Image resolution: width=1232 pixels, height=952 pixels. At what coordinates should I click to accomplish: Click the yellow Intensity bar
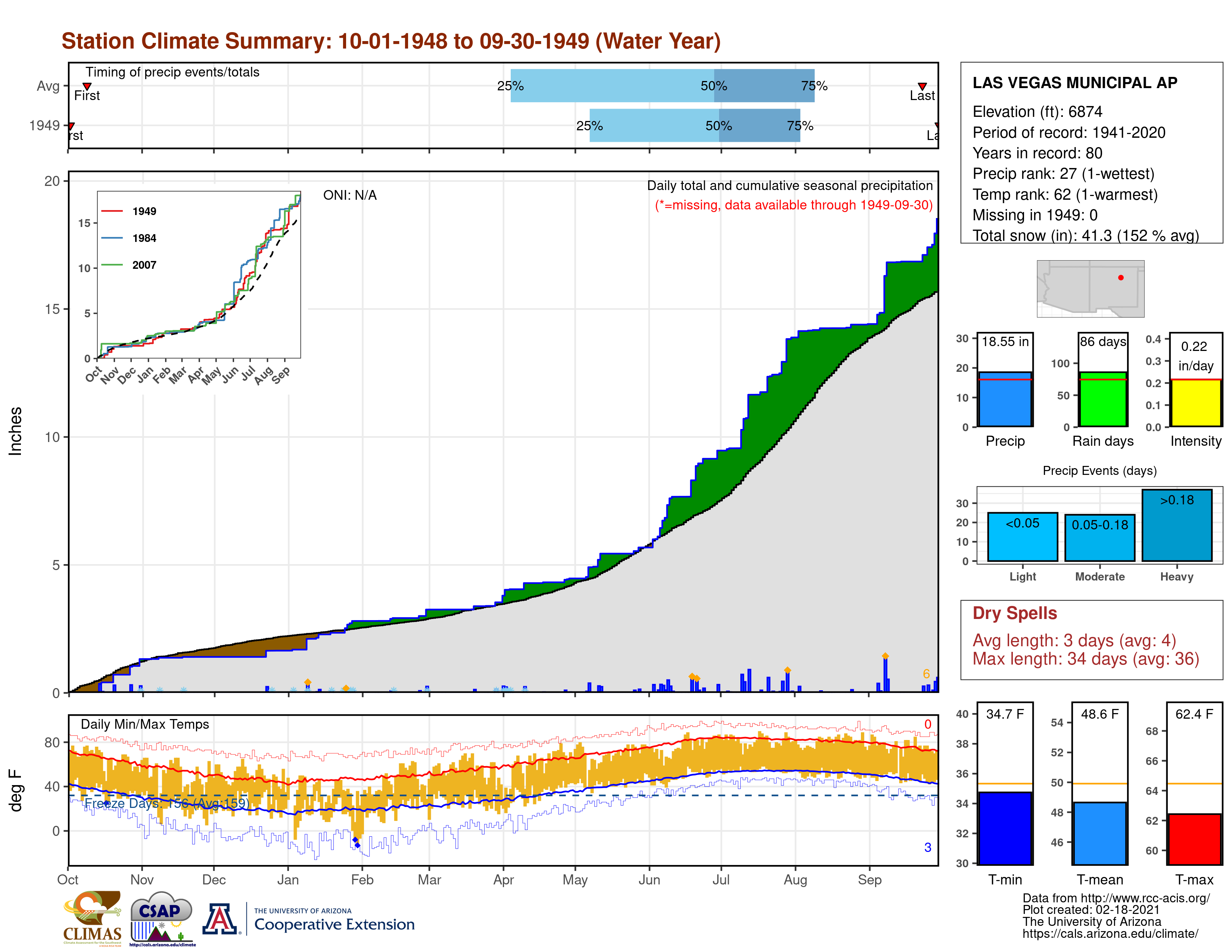(x=1196, y=403)
